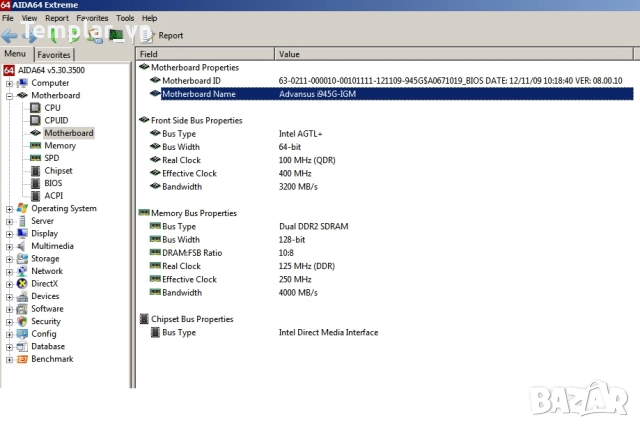This screenshot has width=640, height=428.
Task: Click the Back arrow toolbar icon
Action: pyautogui.click(x=9, y=35)
